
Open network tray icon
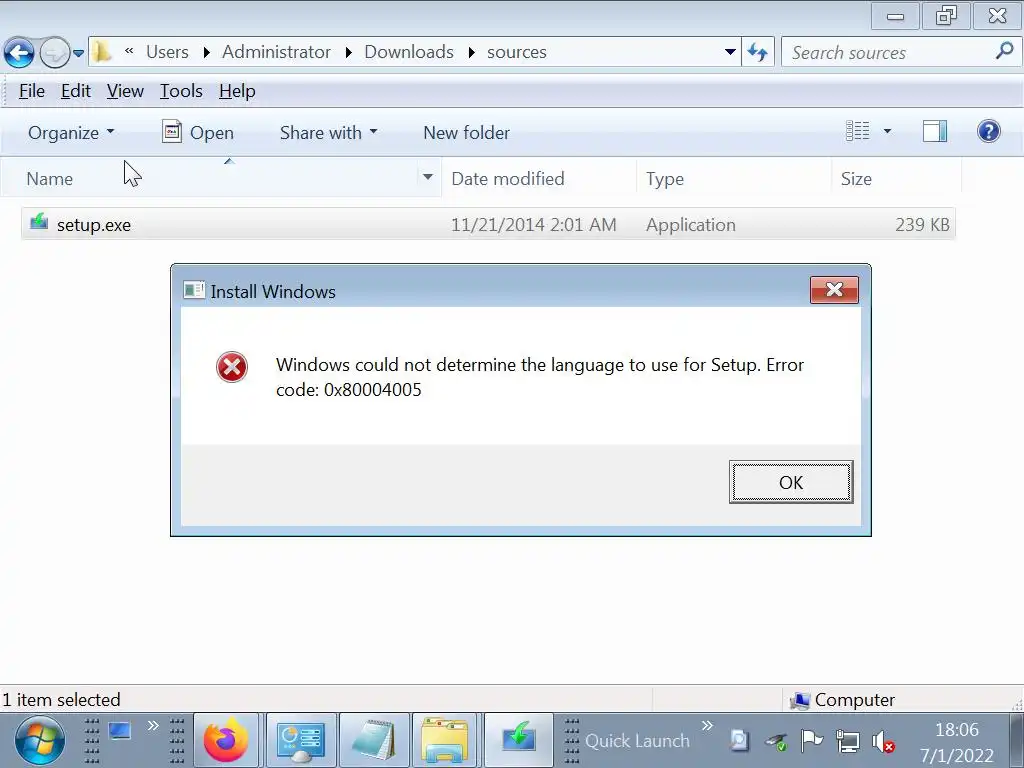pos(847,741)
